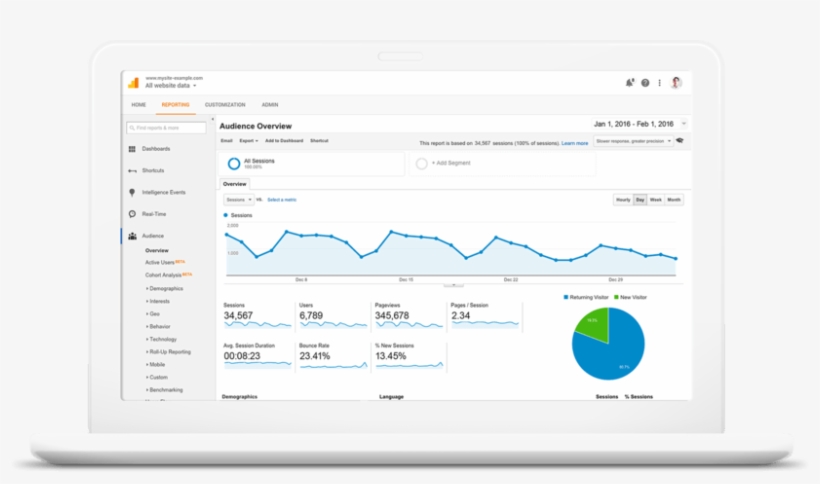Switch to the REPORTING tab

coord(175,105)
